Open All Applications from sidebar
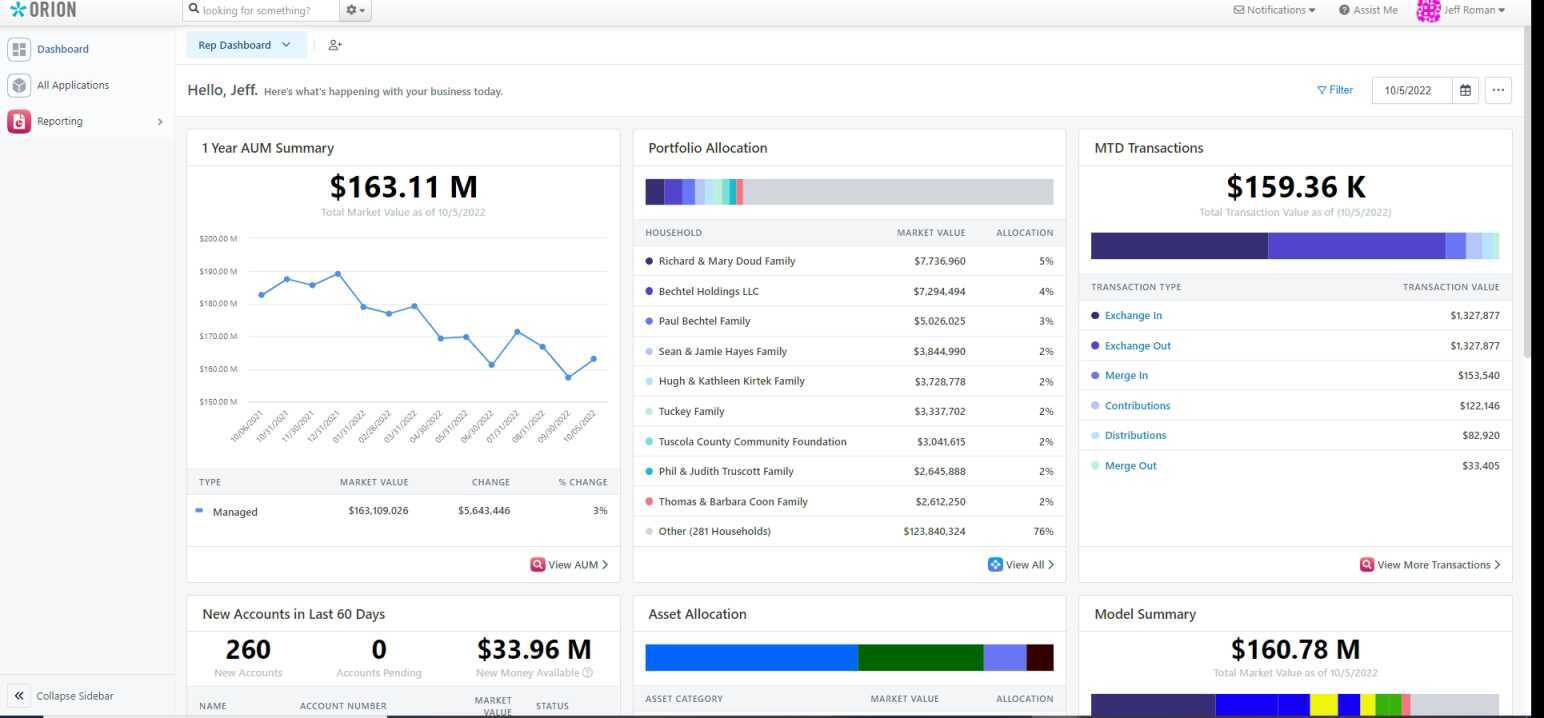The image size is (1544, 718). tap(72, 85)
